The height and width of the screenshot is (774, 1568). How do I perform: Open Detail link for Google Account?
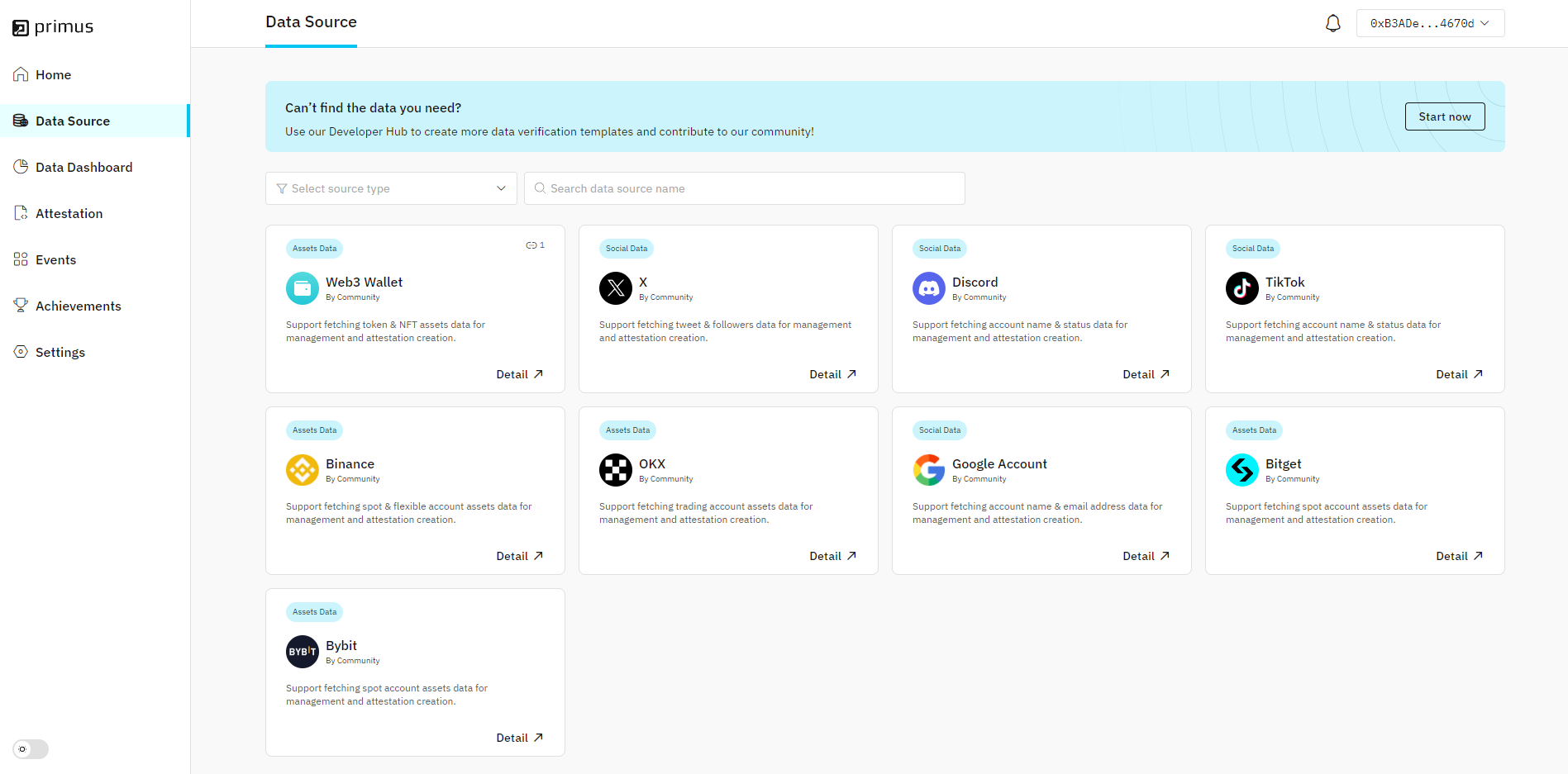click(x=1146, y=556)
